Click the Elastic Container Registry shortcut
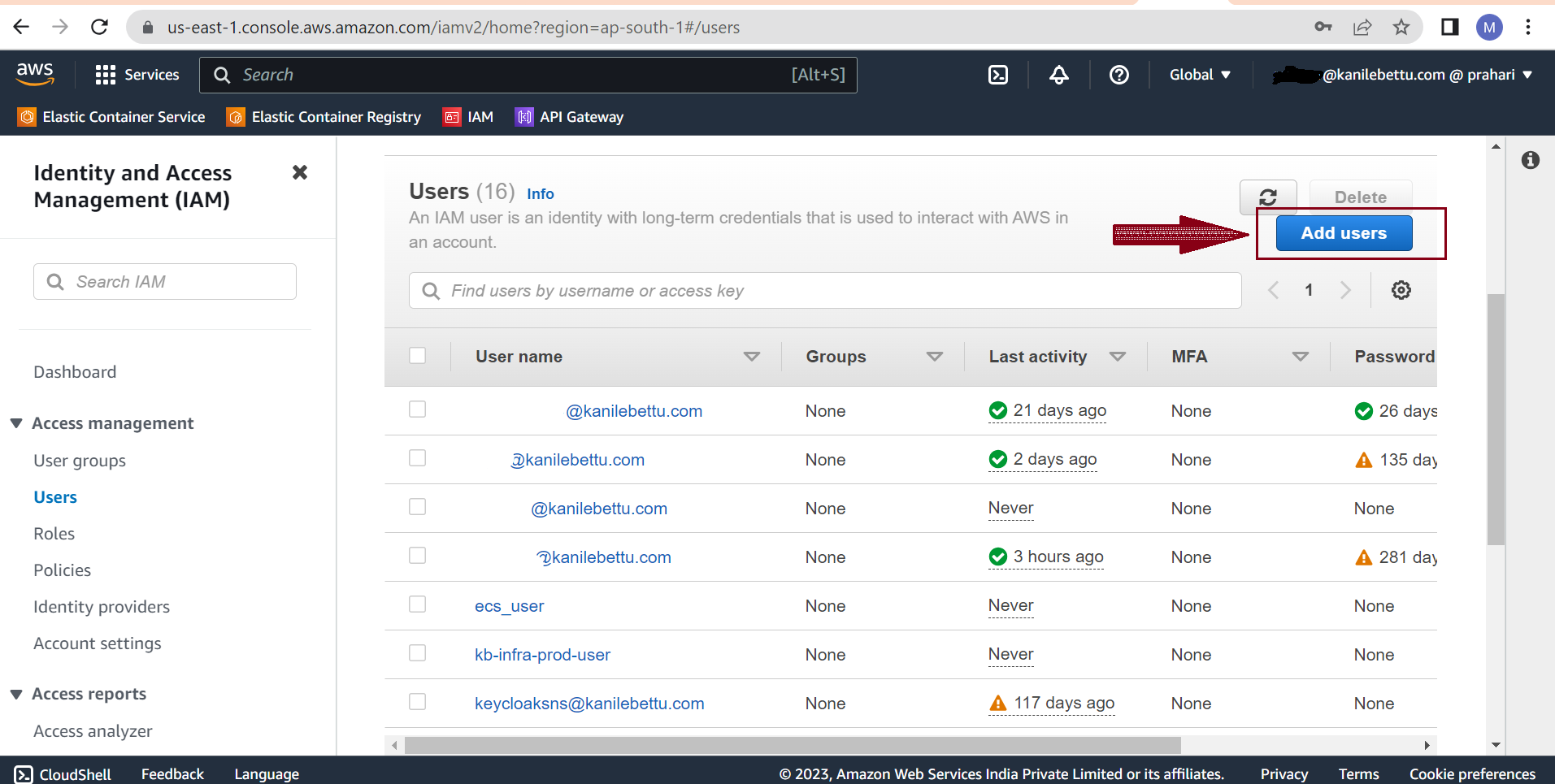1555x784 pixels. pos(324,117)
